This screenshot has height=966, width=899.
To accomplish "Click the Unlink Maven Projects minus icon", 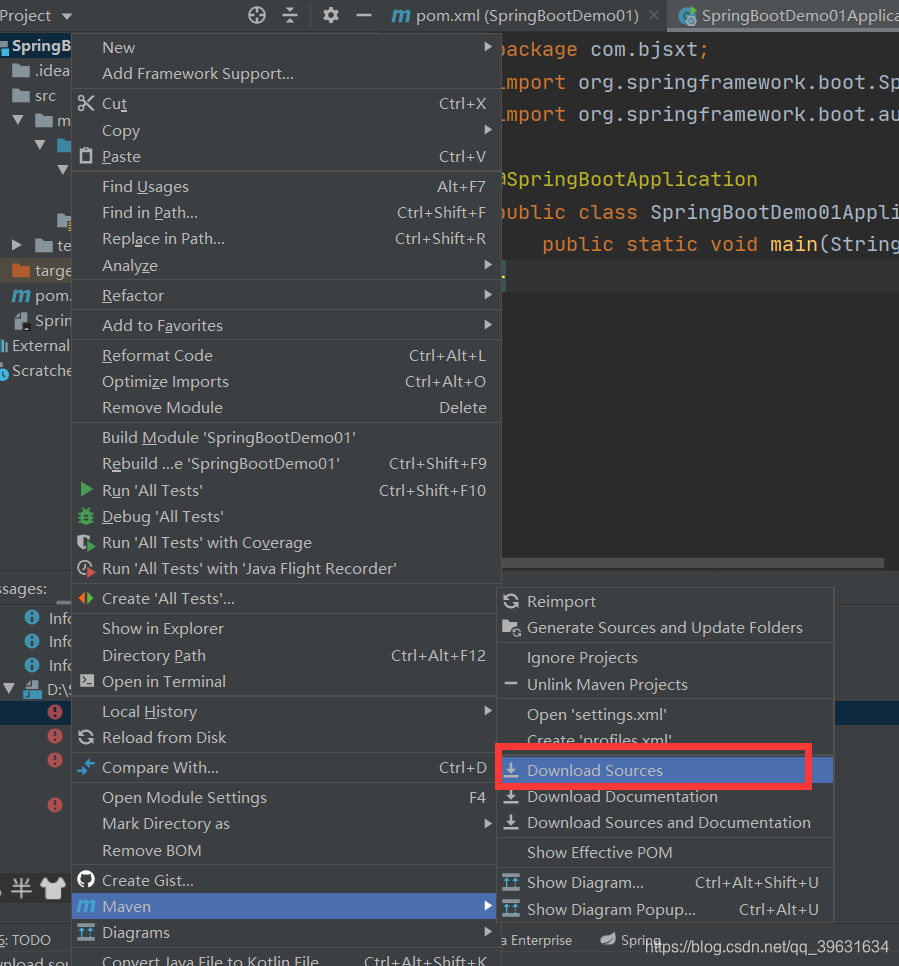I will [x=511, y=683].
